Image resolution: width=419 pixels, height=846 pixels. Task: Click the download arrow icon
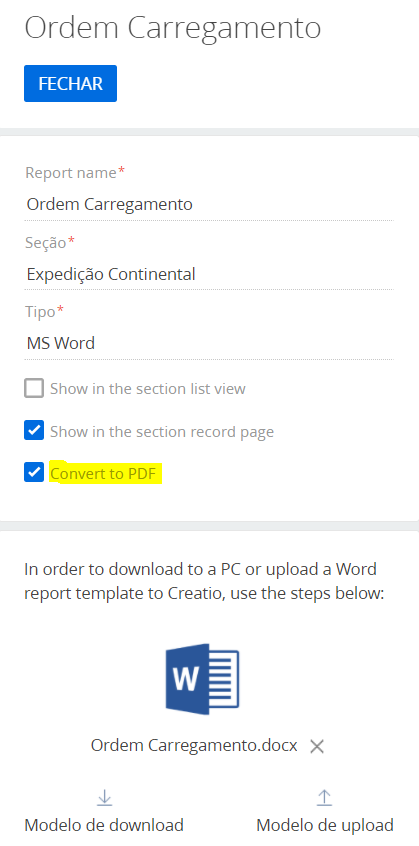104,798
